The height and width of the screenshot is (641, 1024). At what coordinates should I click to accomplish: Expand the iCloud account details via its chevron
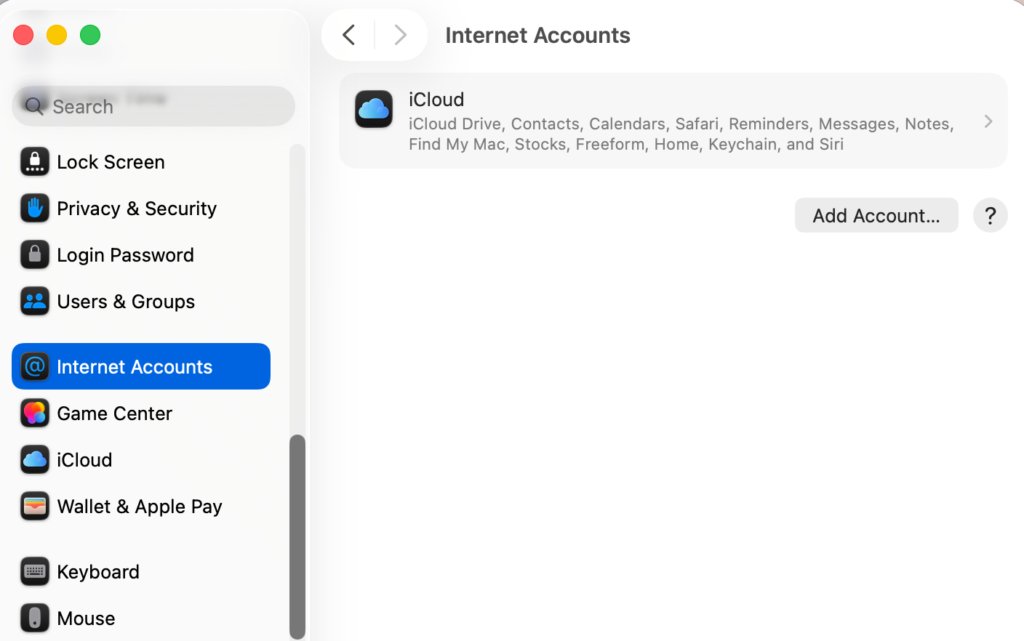[x=988, y=121]
